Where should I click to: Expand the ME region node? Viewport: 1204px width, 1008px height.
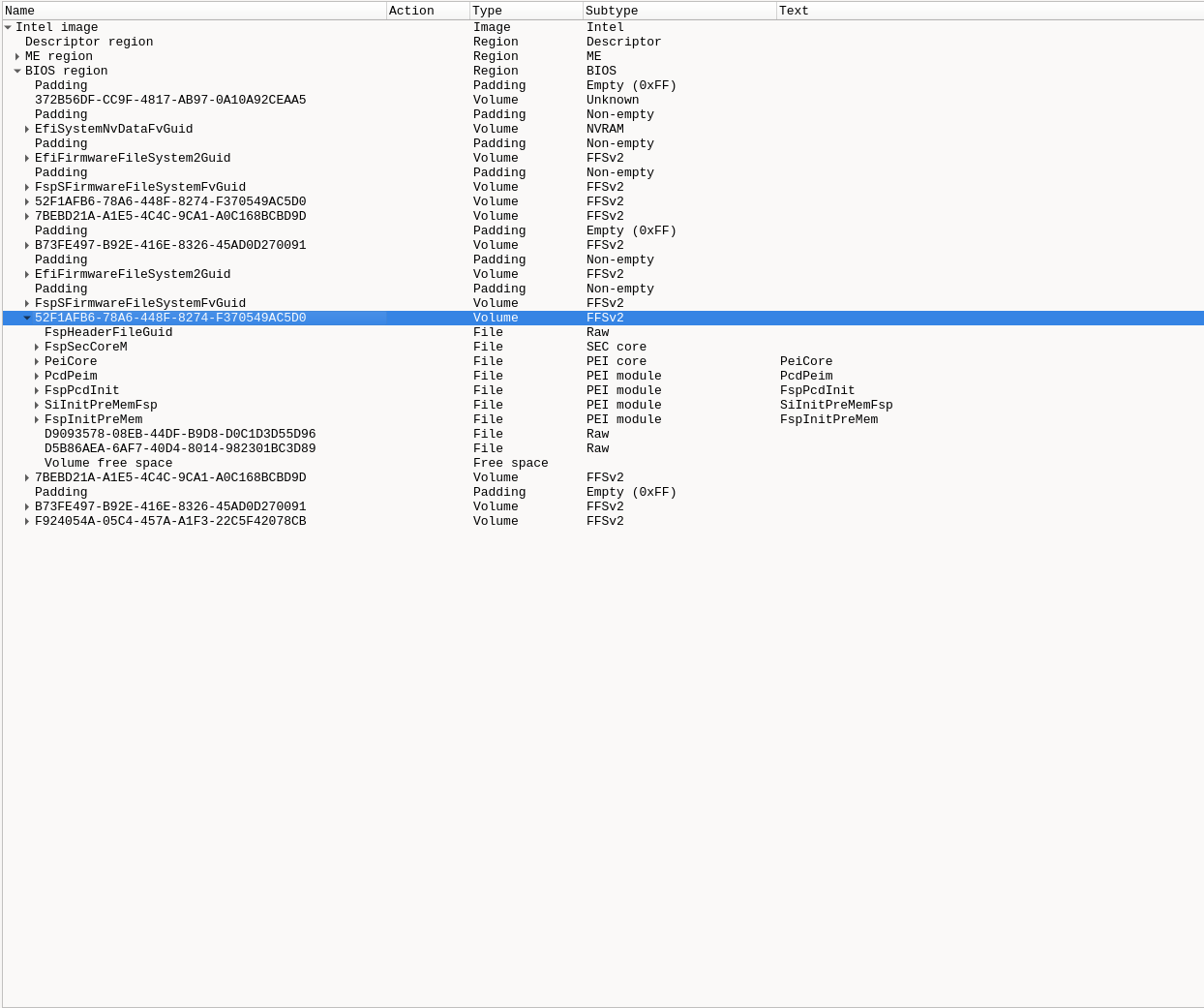pos(17,56)
